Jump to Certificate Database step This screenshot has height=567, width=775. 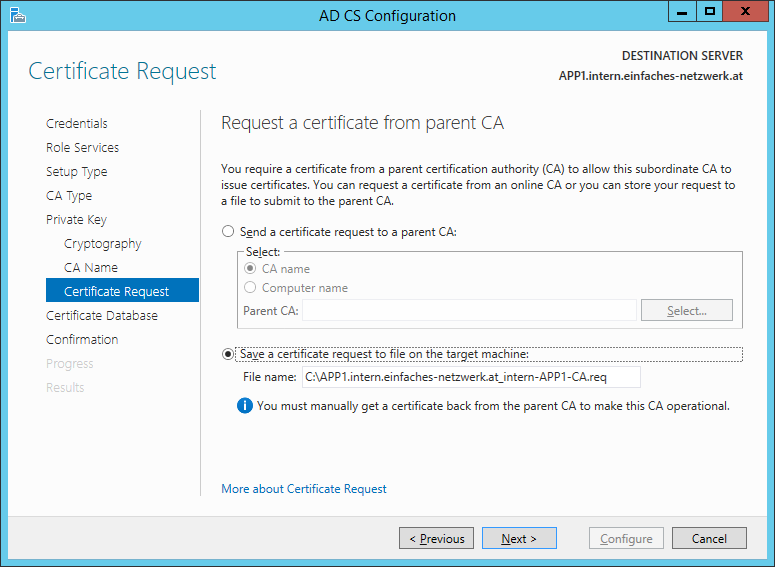(101, 316)
